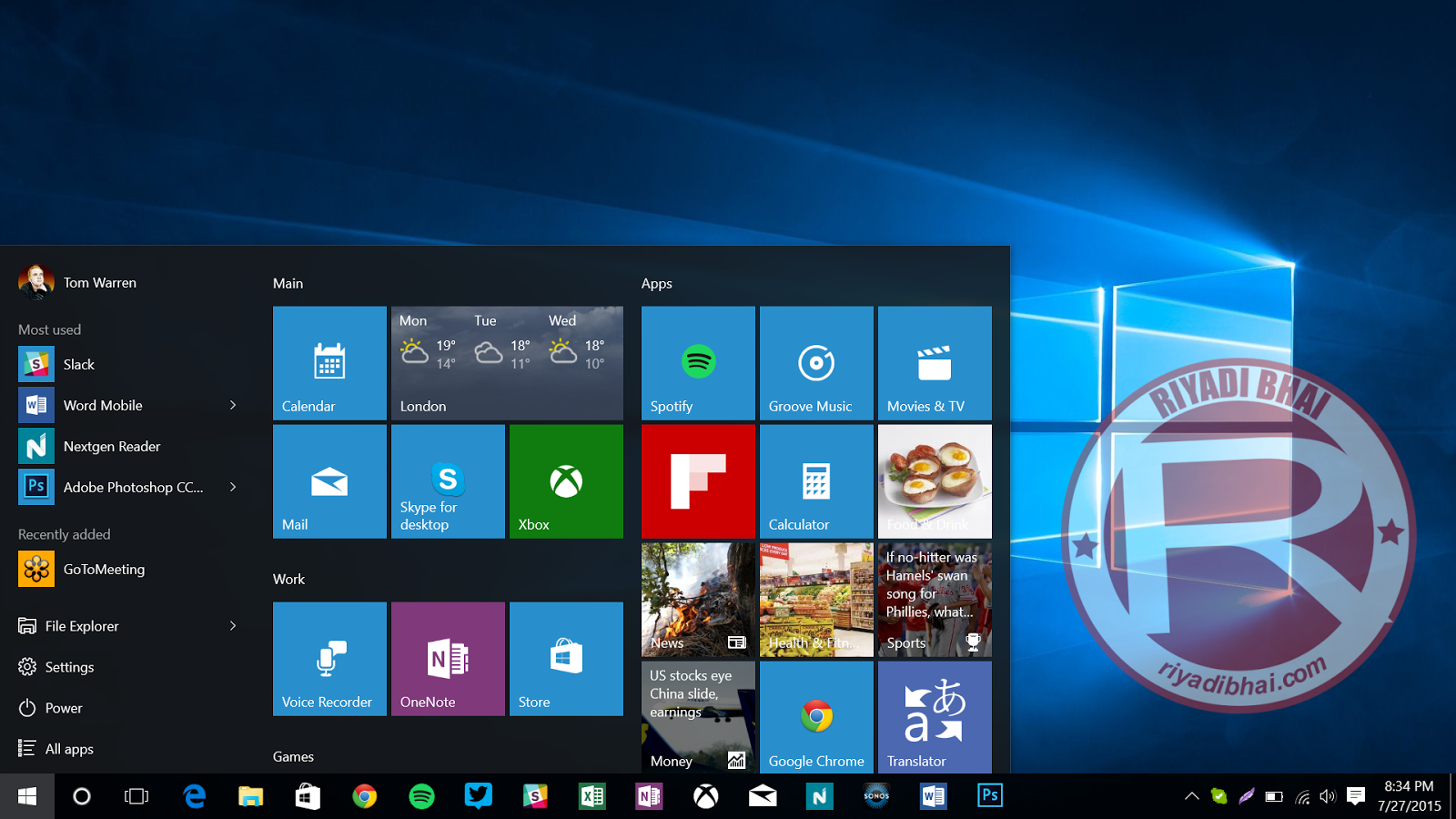The image size is (1456, 819).
Task: Open OneNote from the taskbar
Action: click(x=649, y=796)
